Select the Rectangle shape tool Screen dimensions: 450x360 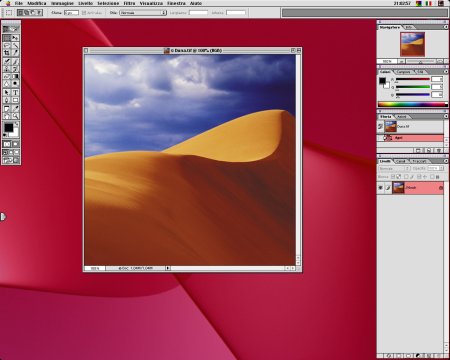tap(15, 100)
